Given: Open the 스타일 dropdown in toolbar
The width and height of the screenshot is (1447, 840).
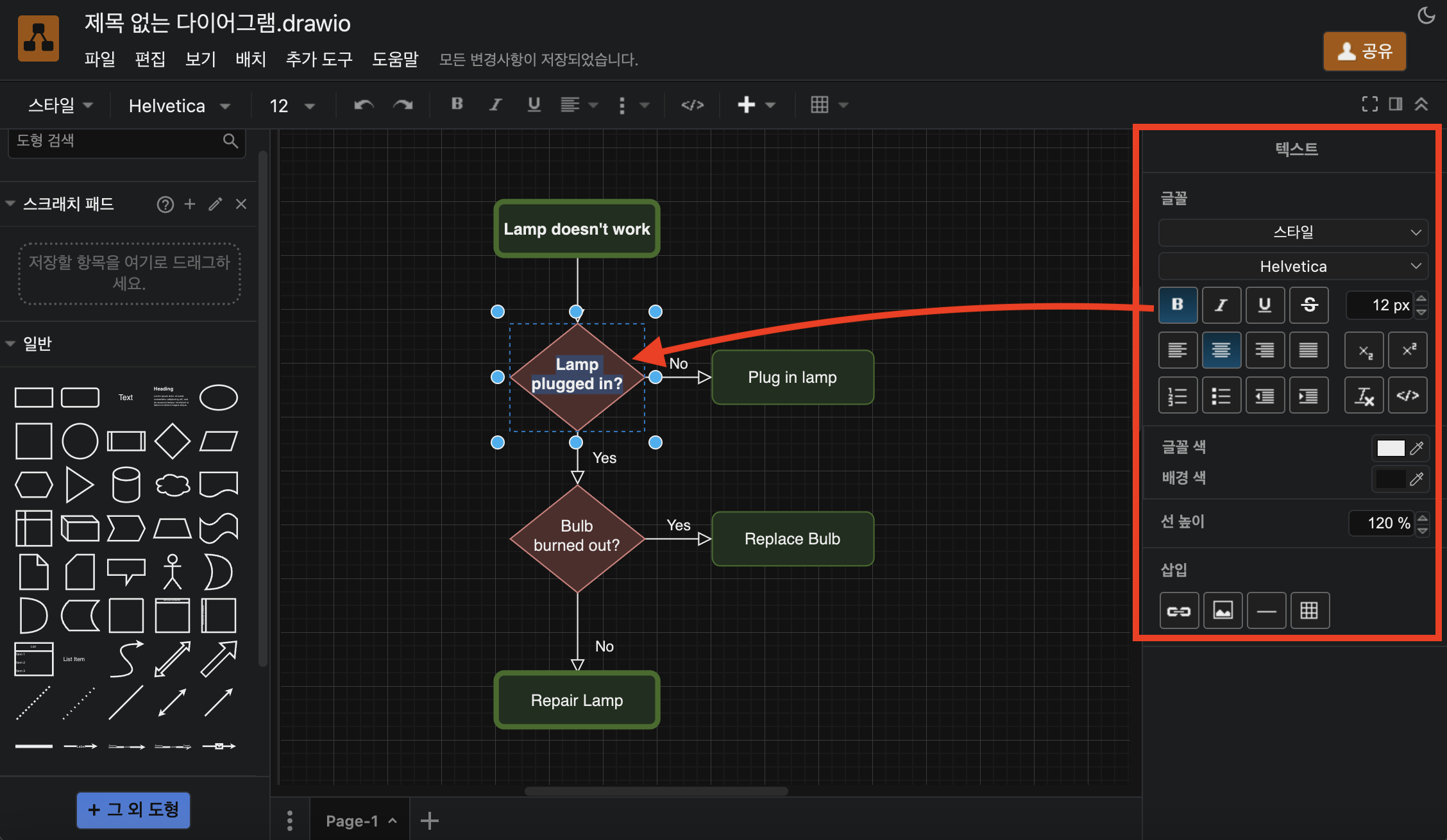Looking at the screenshot, I should pyautogui.click(x=60, y=105).
